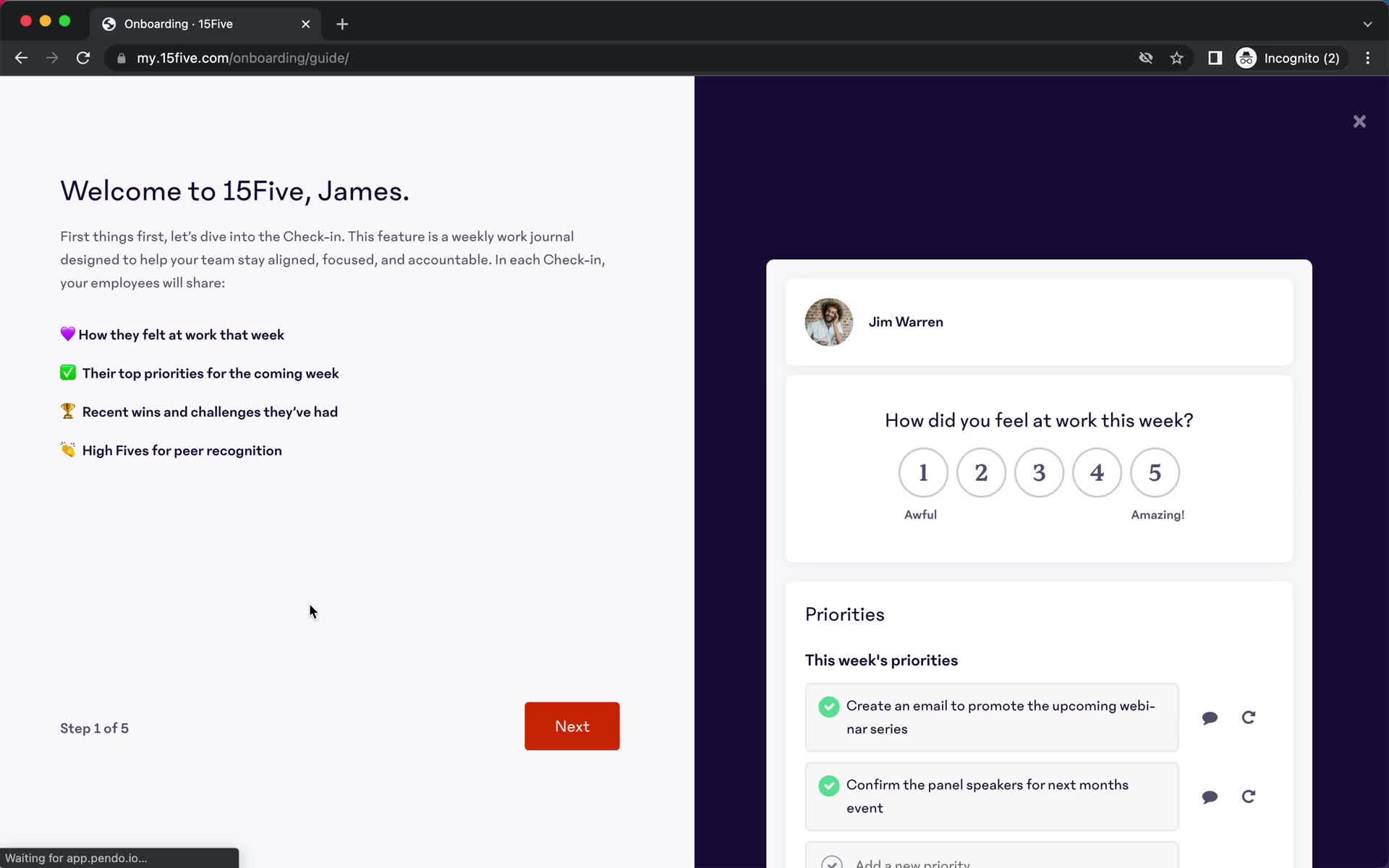The width and height of the screenshot is (1389, 868).
Task: Select feeling rating 3
Action: click(x=1039, y=472)
